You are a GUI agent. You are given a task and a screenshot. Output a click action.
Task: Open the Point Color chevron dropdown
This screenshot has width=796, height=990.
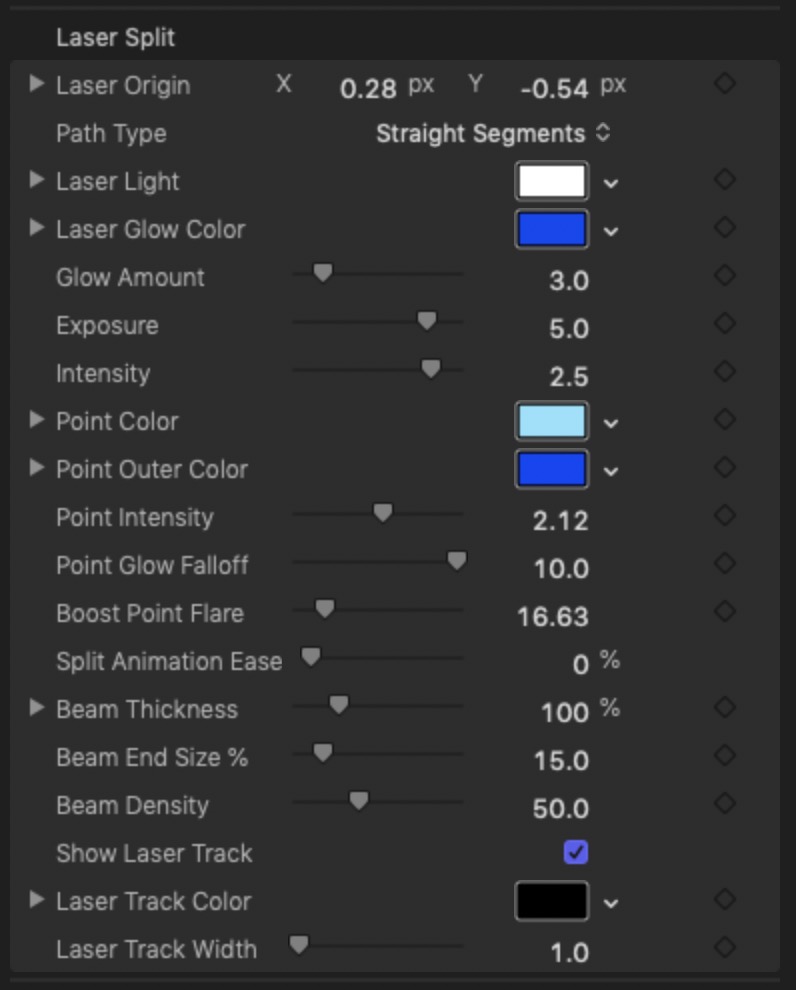pos(610,423)
